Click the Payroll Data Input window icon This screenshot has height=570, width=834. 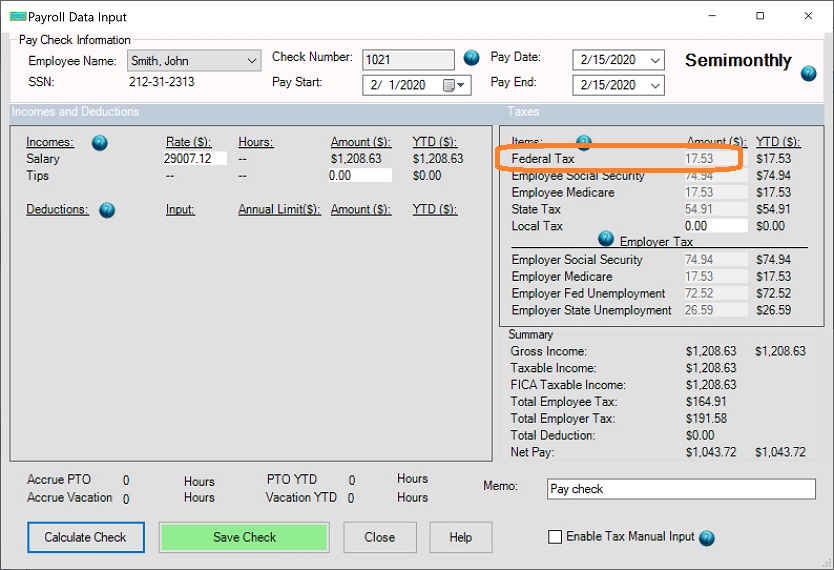coord(17,17)
